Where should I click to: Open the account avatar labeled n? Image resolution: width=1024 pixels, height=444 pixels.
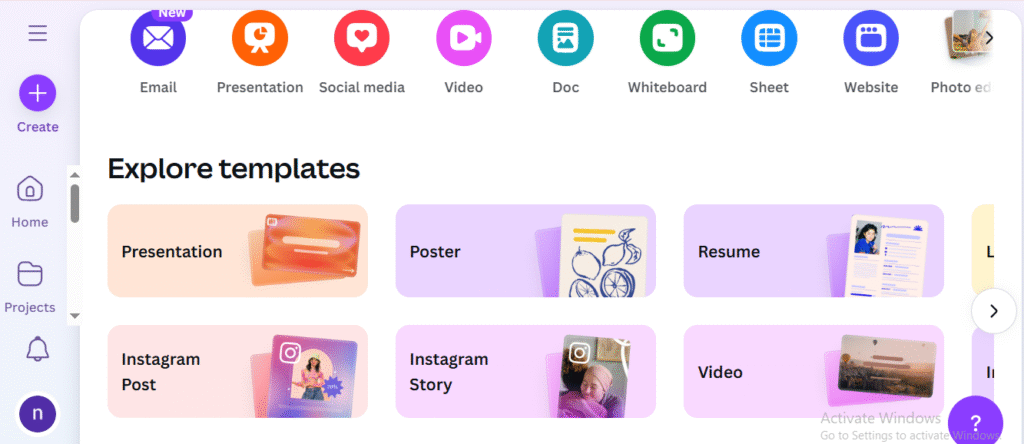(38, 413)
